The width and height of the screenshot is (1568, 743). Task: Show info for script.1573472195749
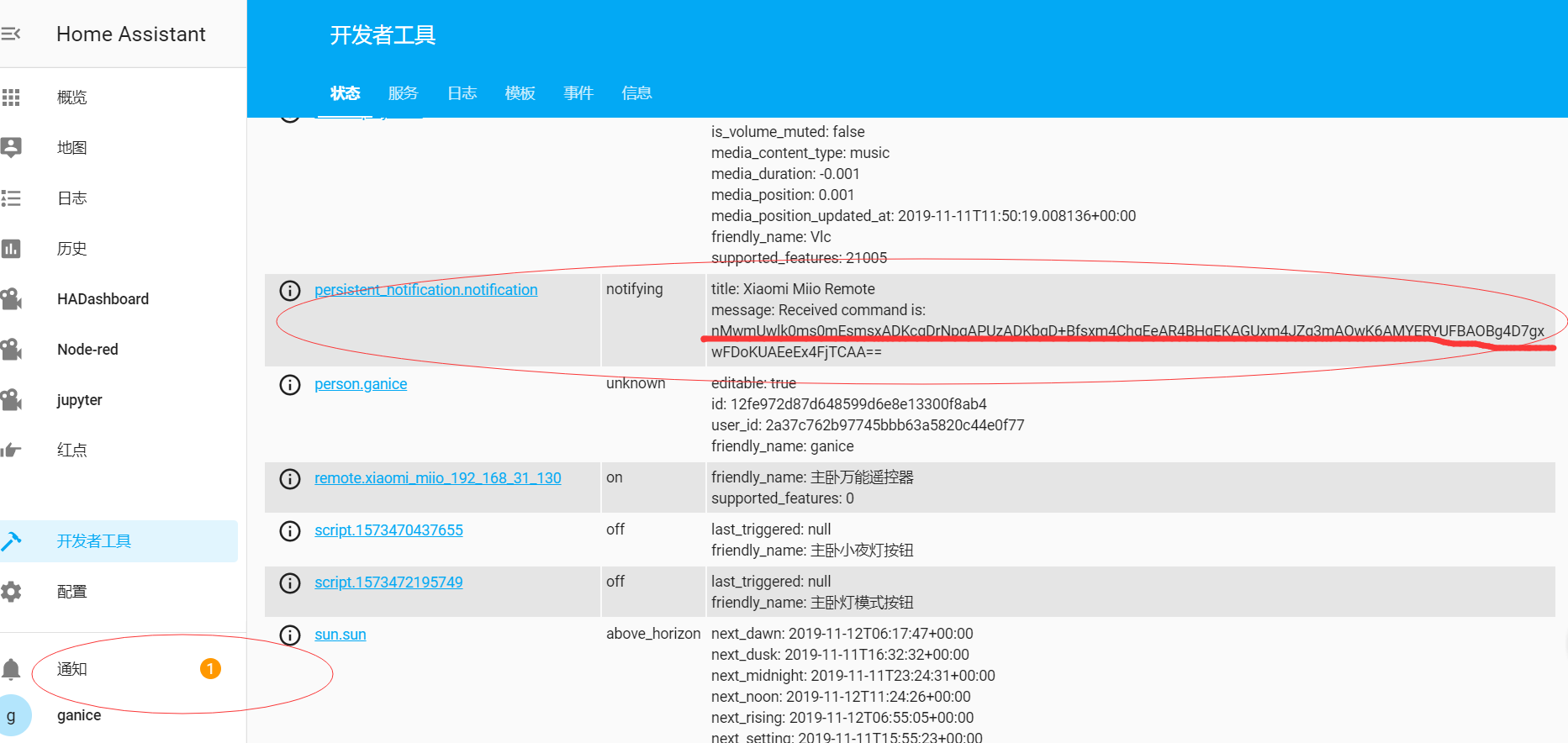(290, 583)
